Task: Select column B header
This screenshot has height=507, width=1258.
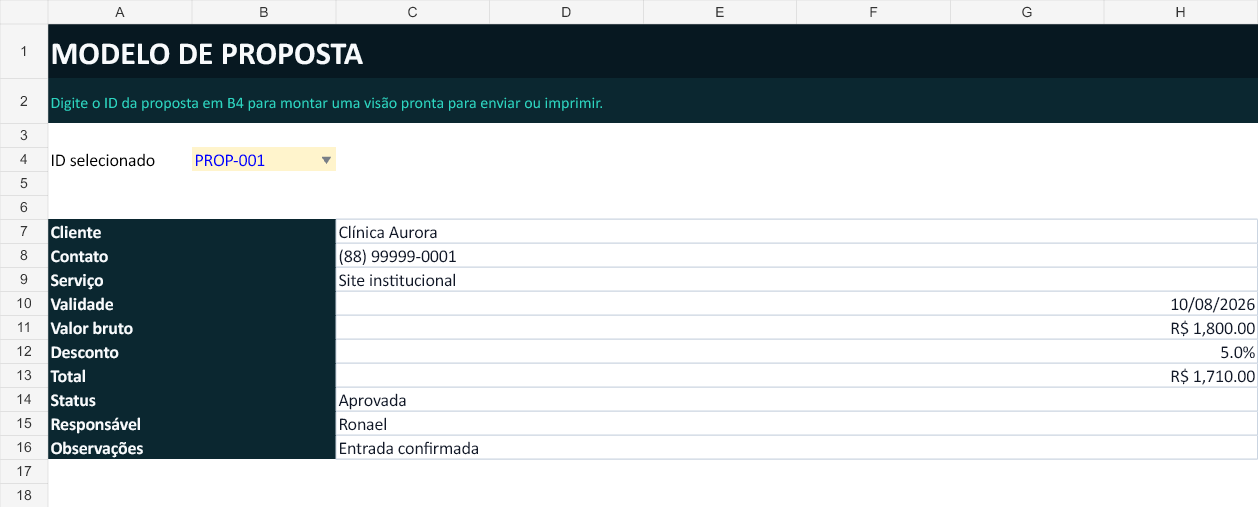Action: click(264, 12)
